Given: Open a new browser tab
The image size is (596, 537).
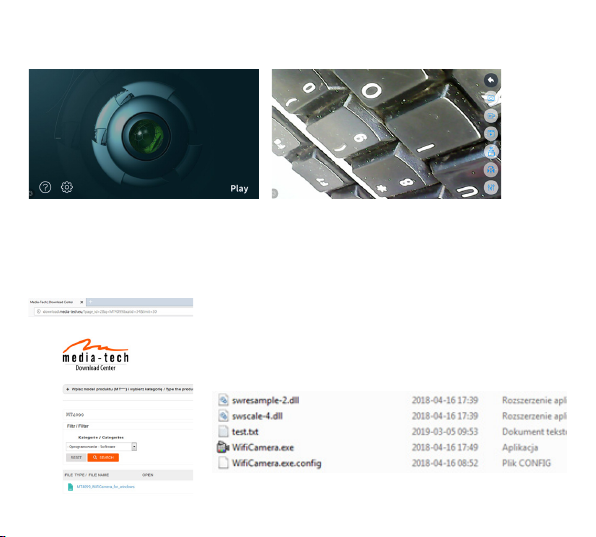Looking at the screenshot, I should pos(90,302).
